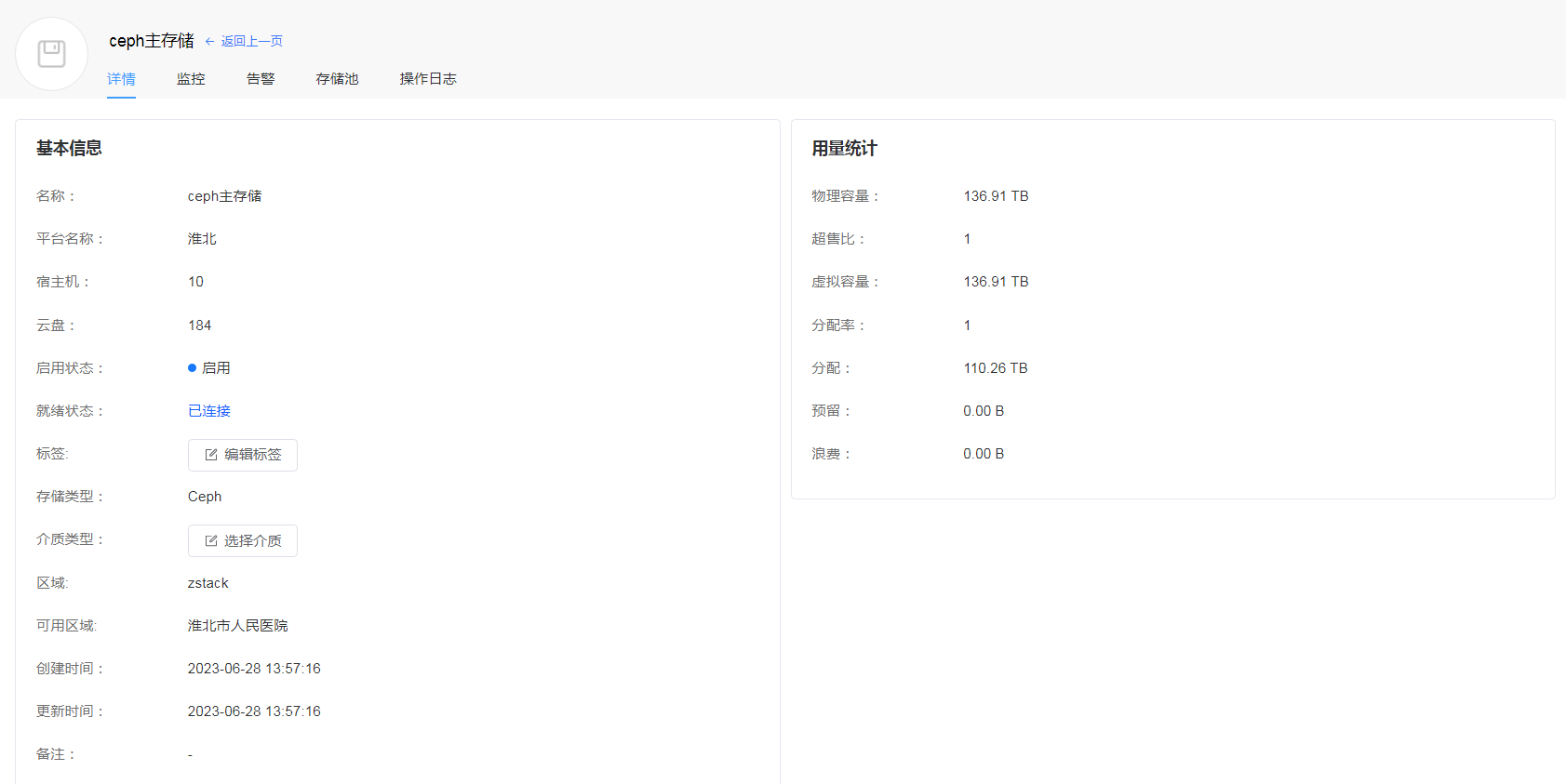This screenshot has height=784, width=1566.
Task: Click the zone value zstack
Action: [x=207, y=583]
